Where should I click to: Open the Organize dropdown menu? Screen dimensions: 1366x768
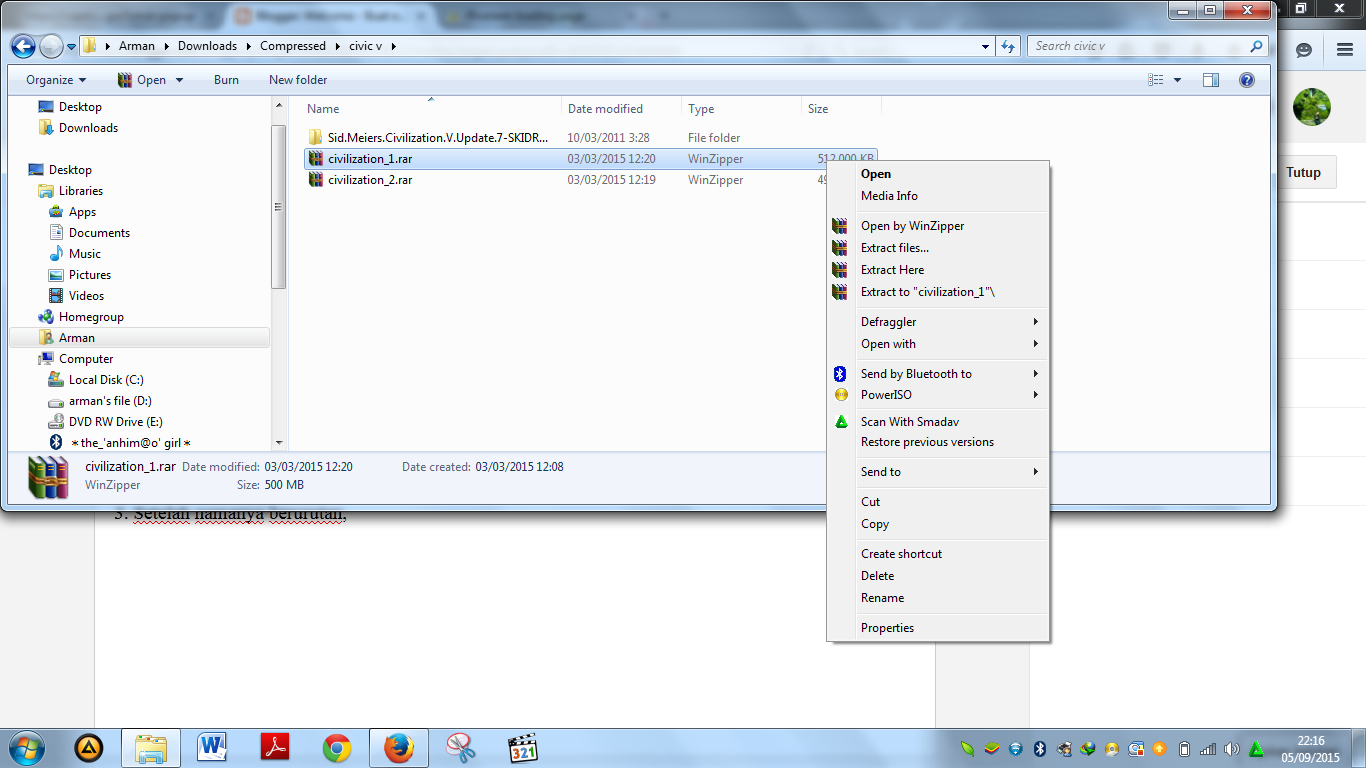56,80
